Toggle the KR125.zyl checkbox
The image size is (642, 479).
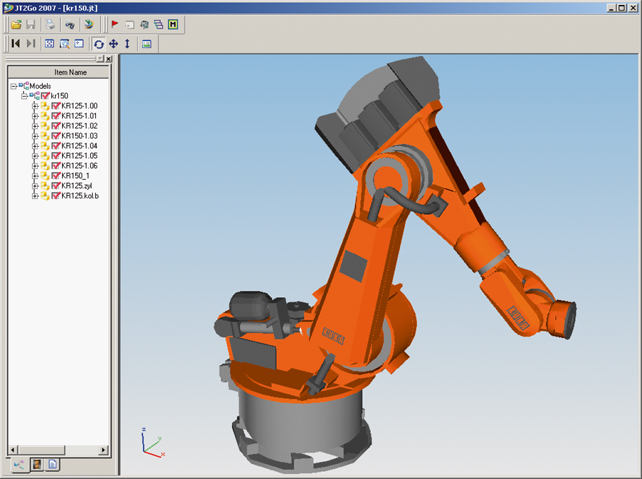coord(56,186)
